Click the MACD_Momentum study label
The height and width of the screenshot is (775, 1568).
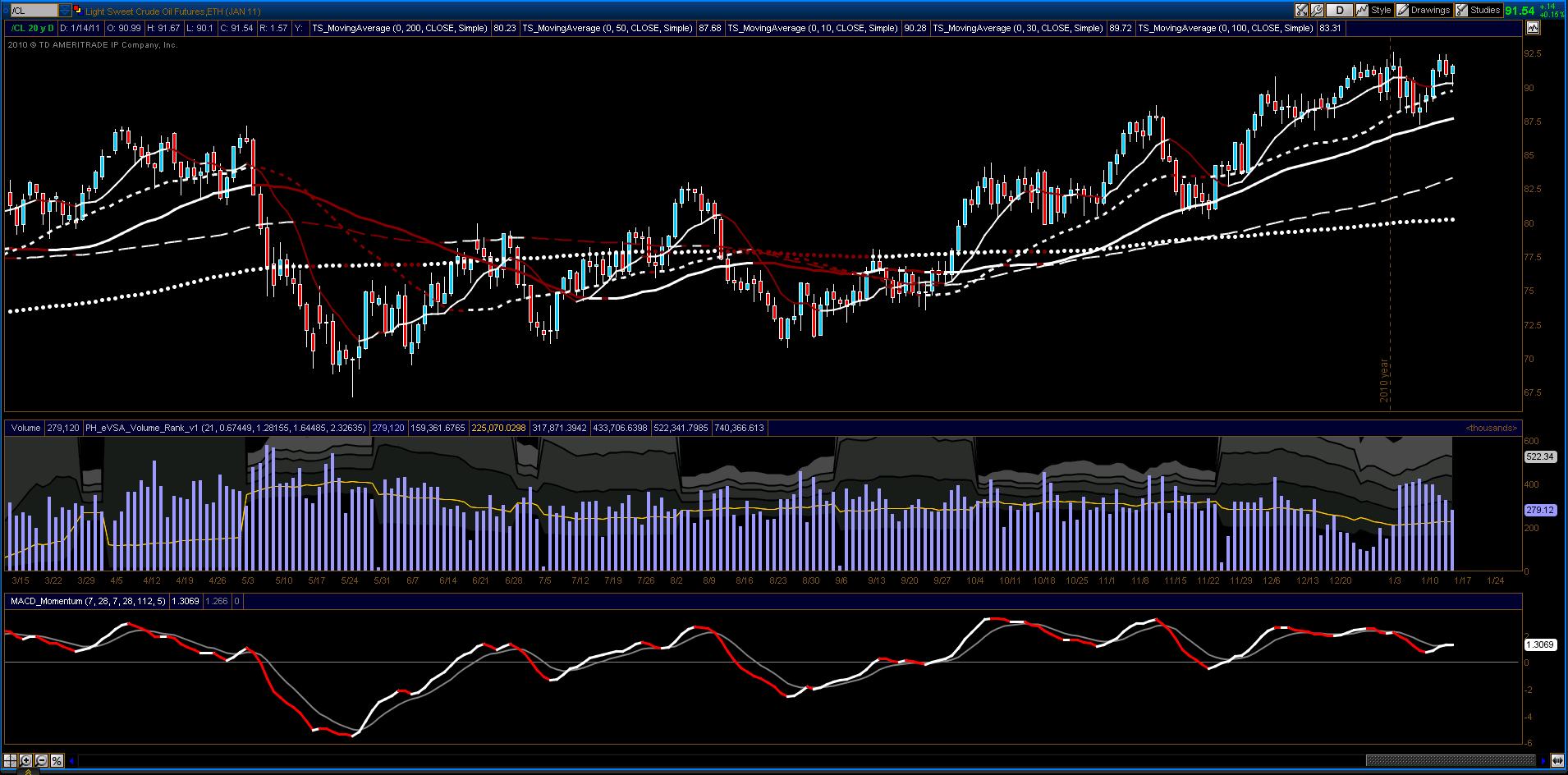tap(89, 601)
